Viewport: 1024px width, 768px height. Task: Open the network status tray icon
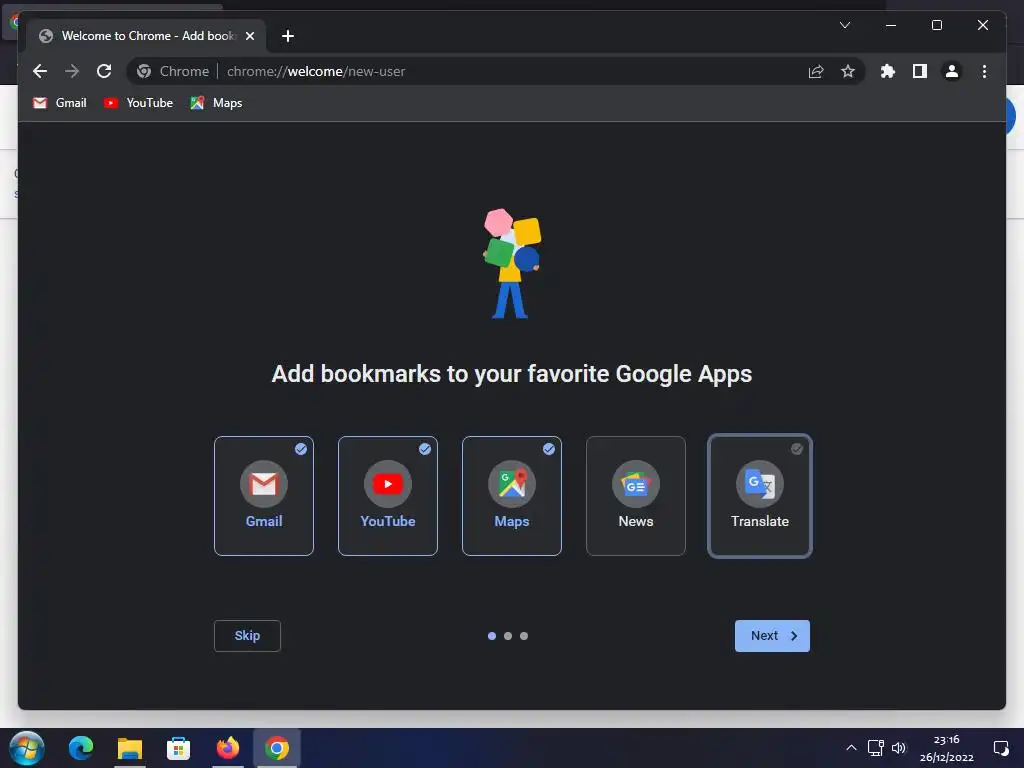[876, 748]
